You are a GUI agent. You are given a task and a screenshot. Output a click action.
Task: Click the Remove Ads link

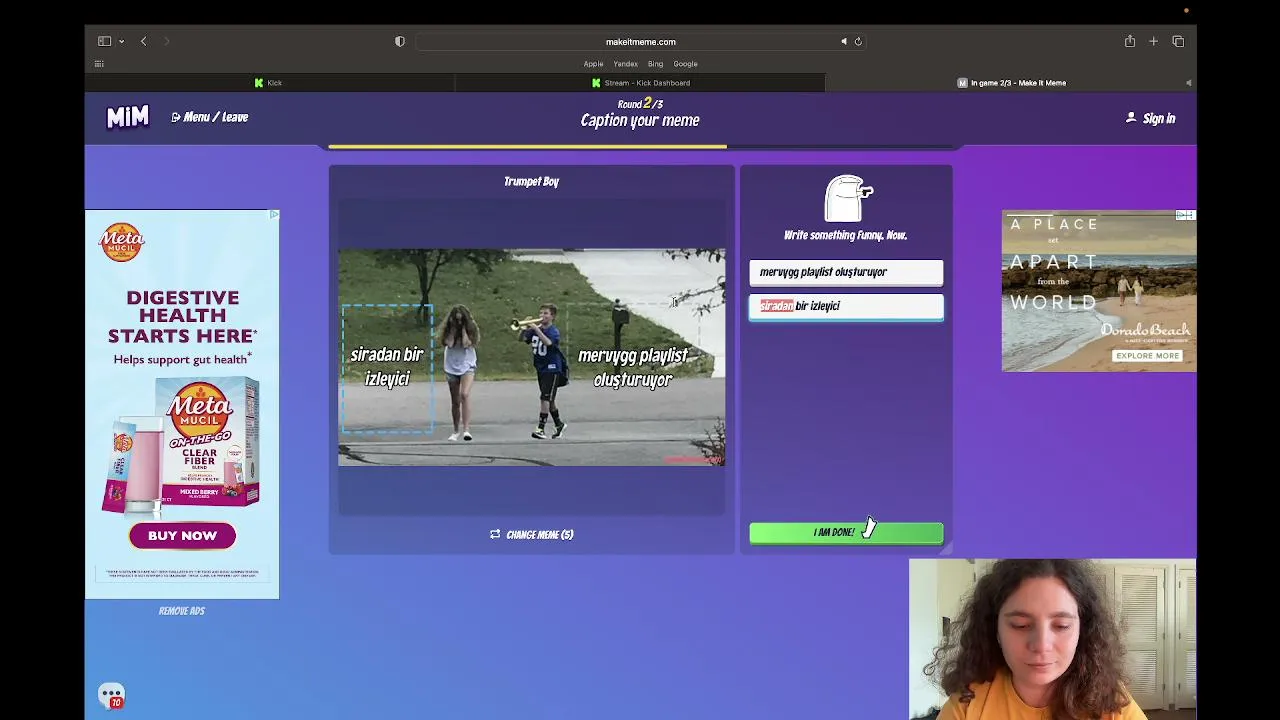(181, 611)
